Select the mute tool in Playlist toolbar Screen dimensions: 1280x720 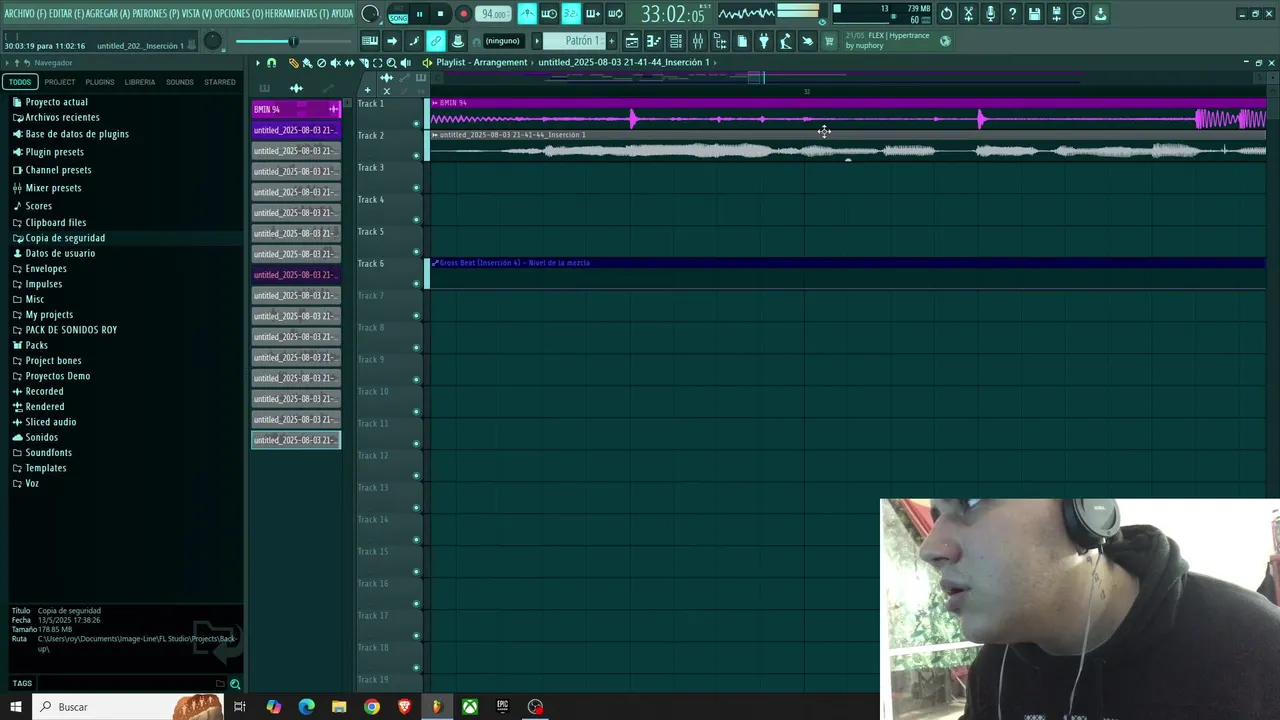(x=335, y=63)
